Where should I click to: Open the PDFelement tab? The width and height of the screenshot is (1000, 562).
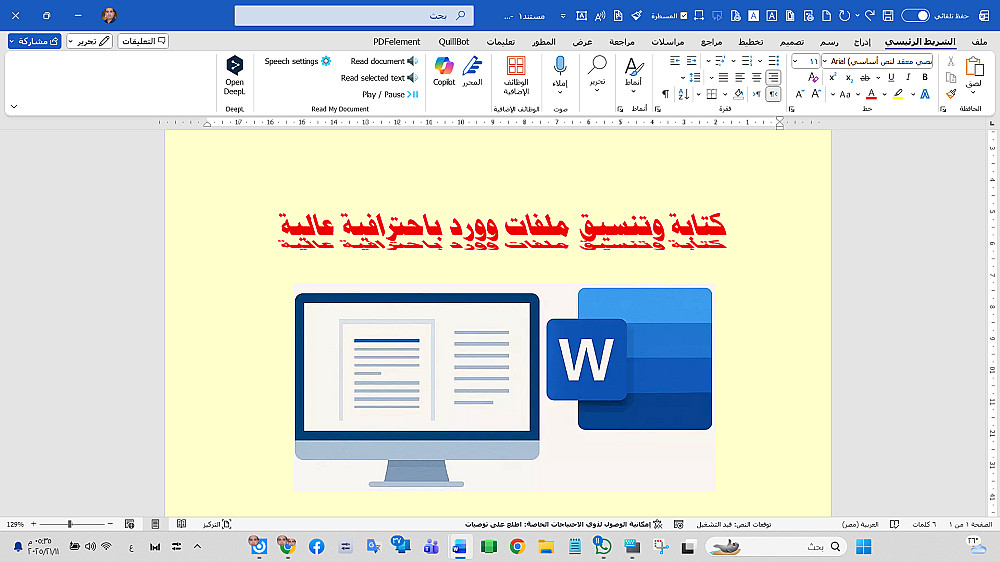click(x=397, y=41)
